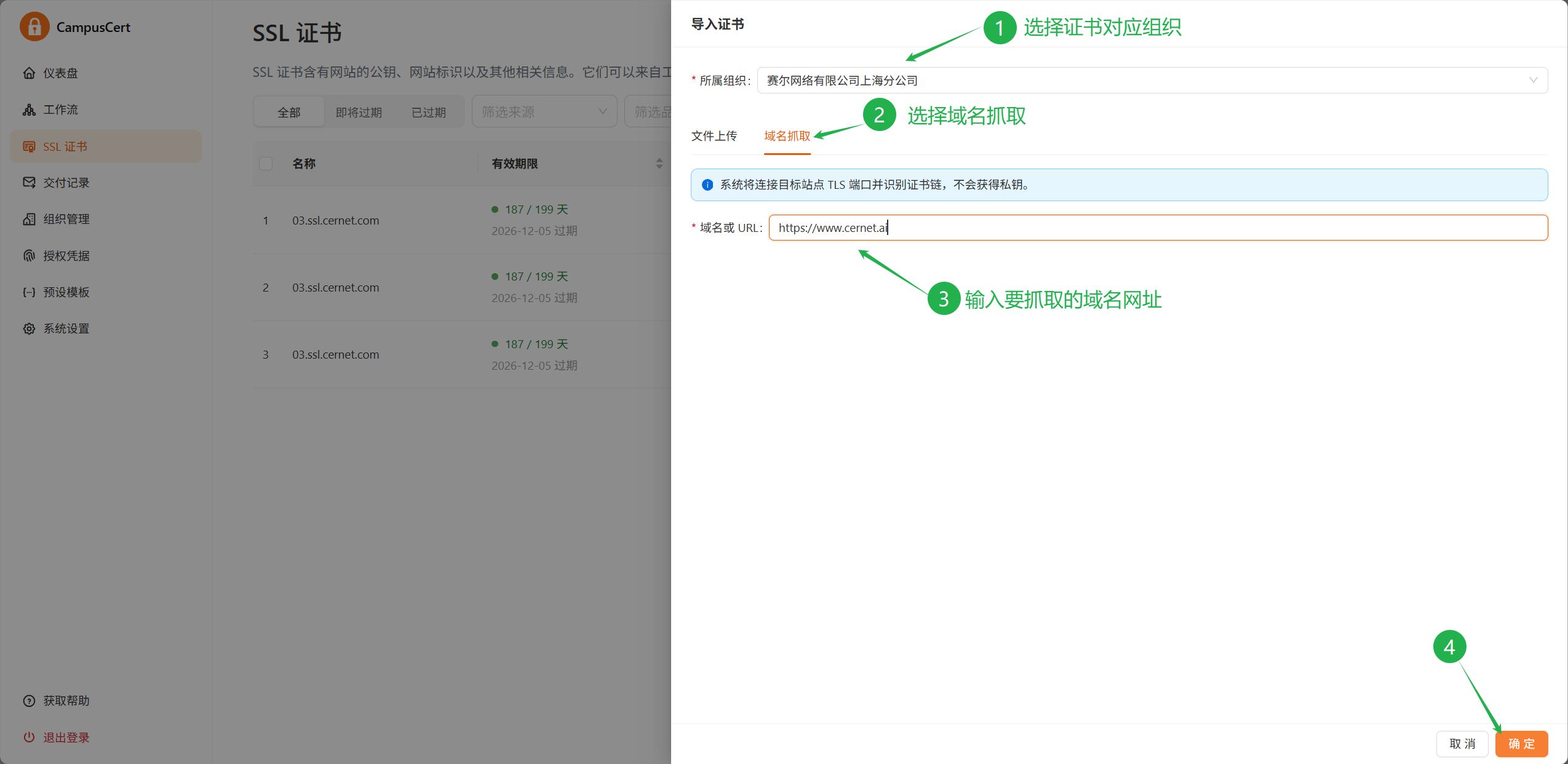Screen dimensions: 1568x764
Task: Focus the 域名或 URL input field
Action: point(1158,228)
